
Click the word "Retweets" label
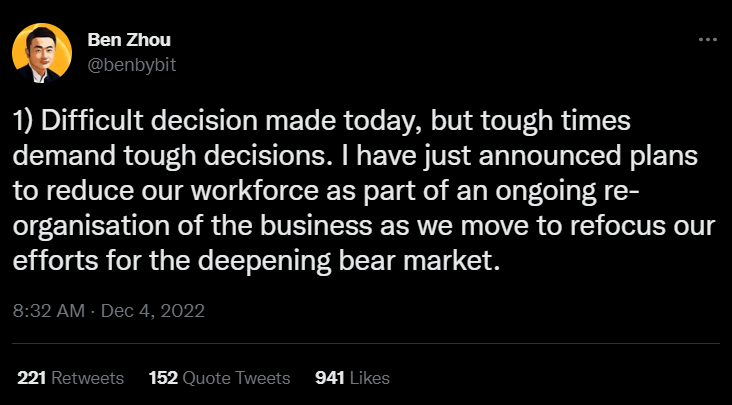click(x=87, y=378)
